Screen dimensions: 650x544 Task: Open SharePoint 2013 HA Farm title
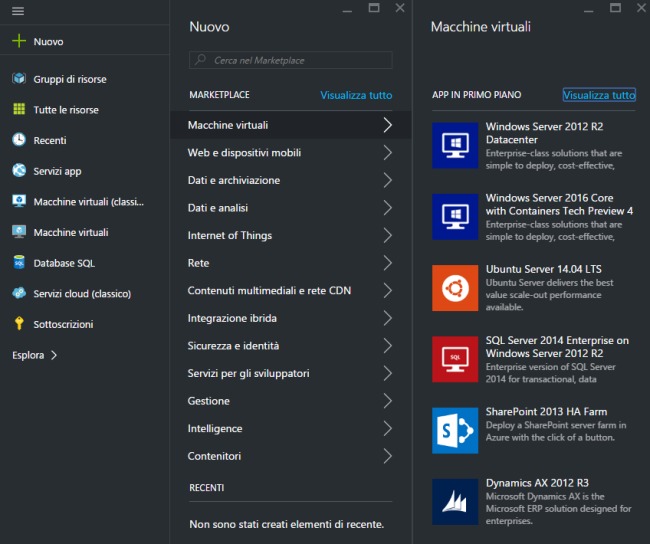(x=546, y=412)
